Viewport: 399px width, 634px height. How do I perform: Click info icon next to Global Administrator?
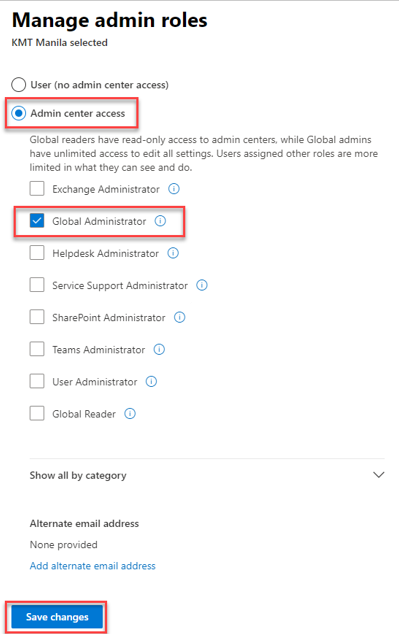click(160, 221)
